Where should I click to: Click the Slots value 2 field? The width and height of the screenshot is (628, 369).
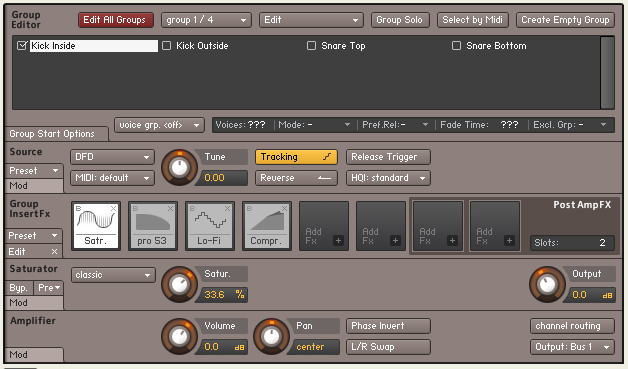coord(572,243)
